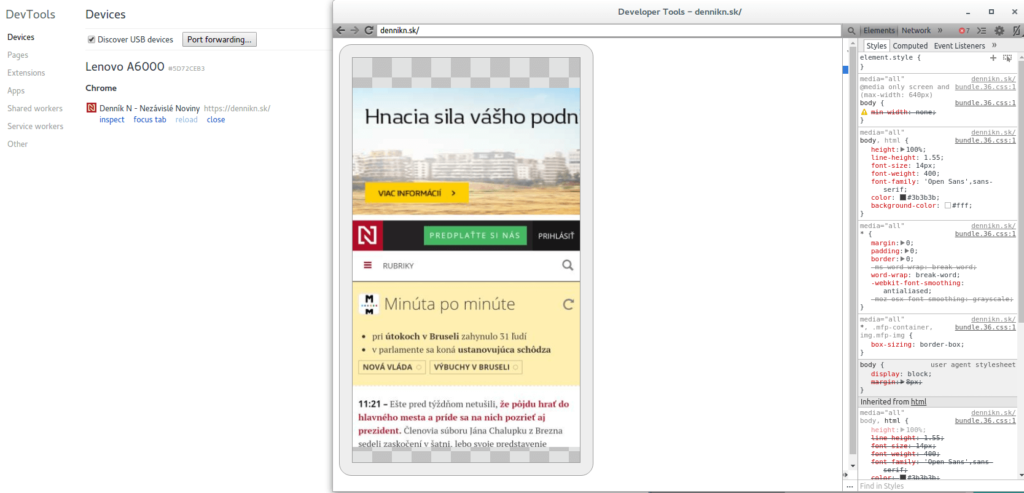This screenshot has width=1024, height=493.
Task: Click the inspect link for Denník N
Action: click(x=112, y=119)
